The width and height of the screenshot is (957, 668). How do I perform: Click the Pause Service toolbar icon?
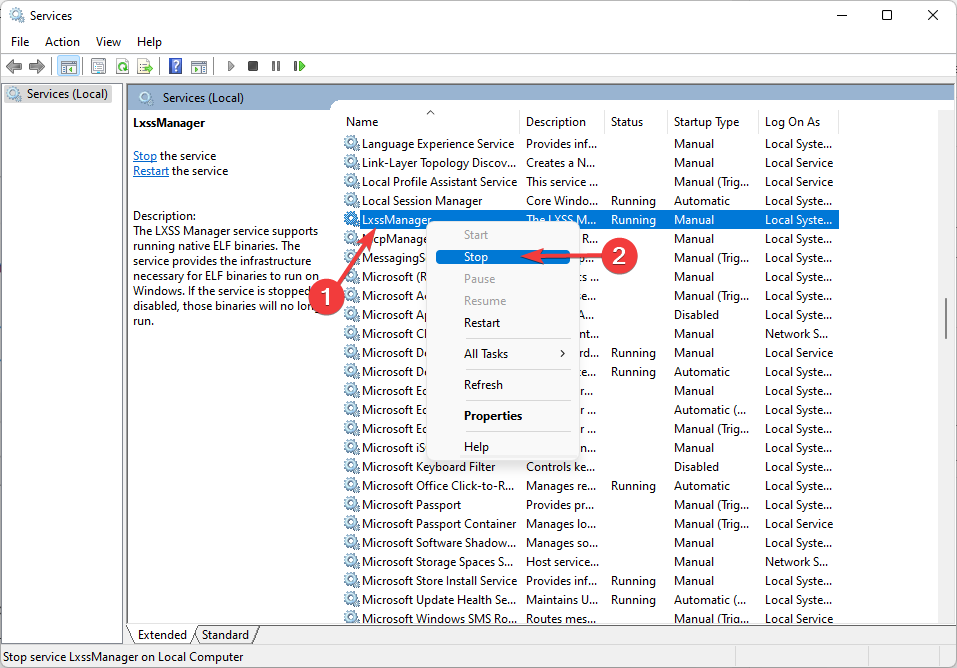(x=276, y=66)
